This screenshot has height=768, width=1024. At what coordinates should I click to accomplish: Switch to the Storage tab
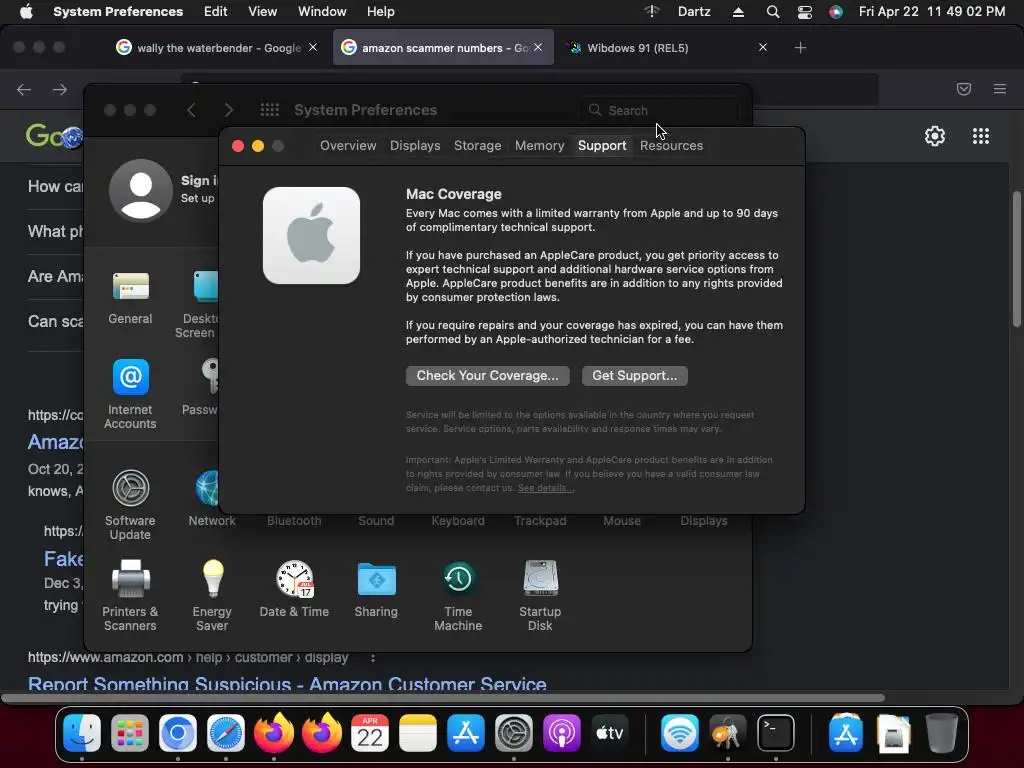tap(477, 146)
